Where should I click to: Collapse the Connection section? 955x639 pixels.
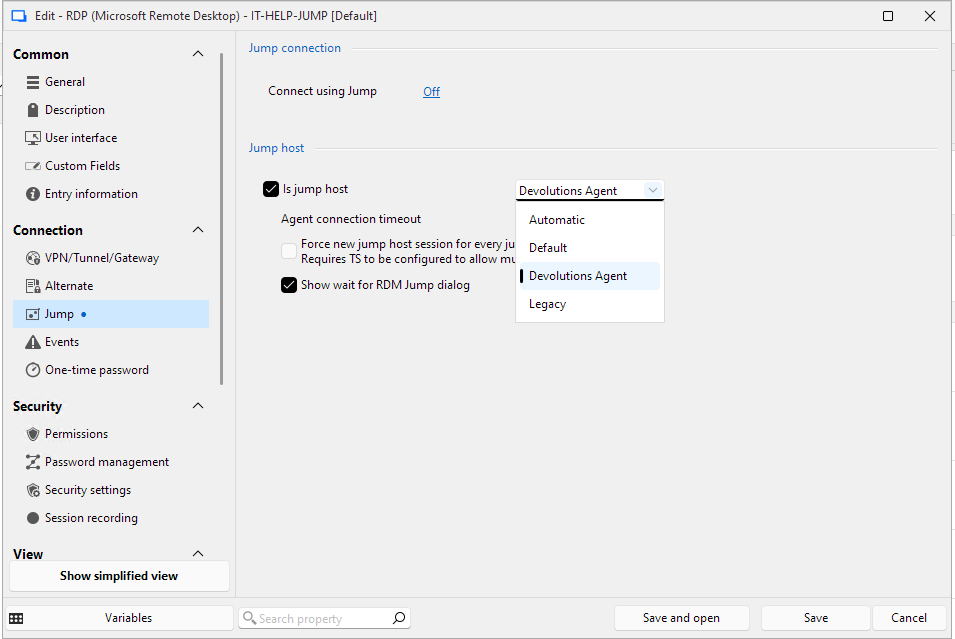tap(197, 230)
